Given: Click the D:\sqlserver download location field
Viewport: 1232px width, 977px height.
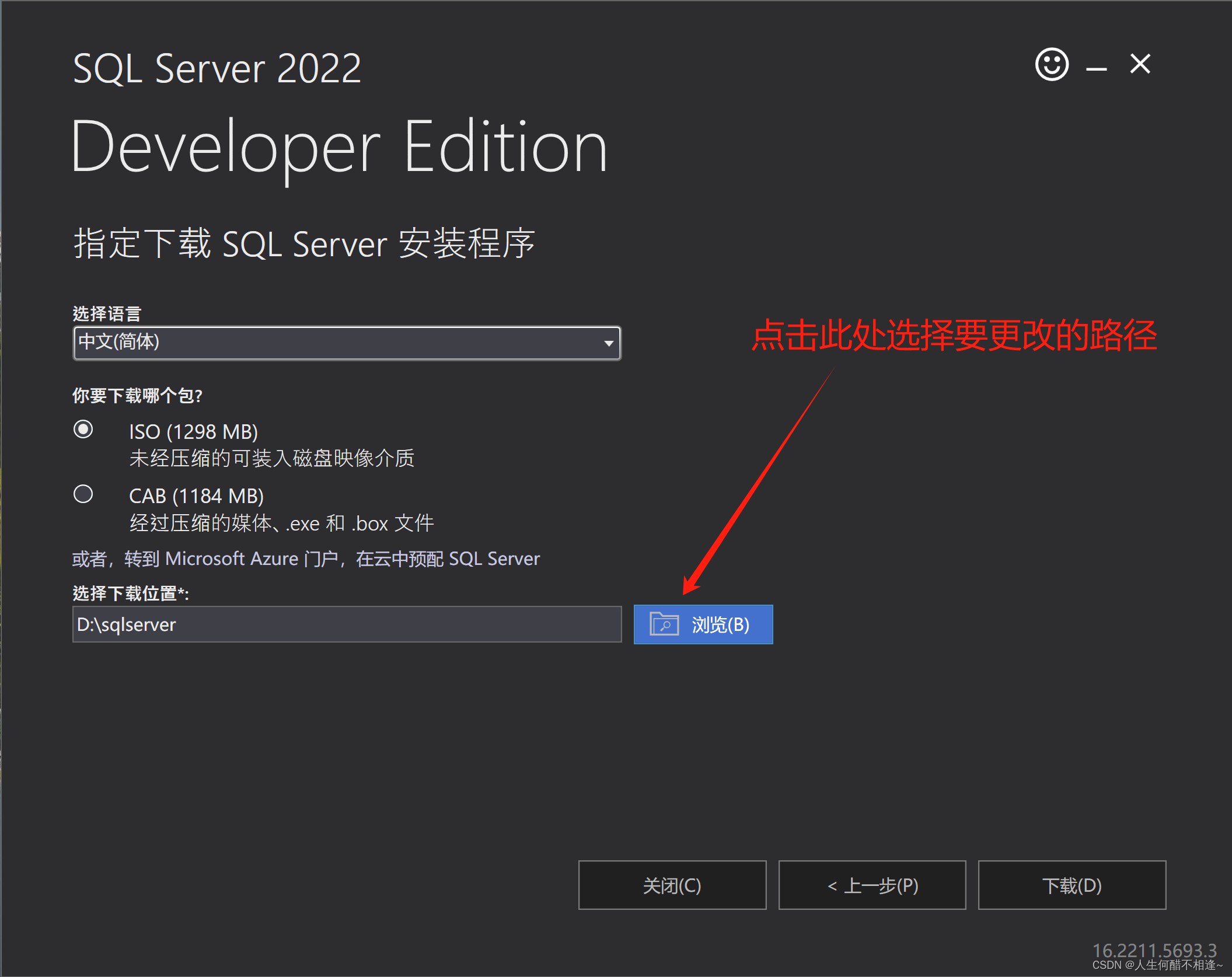Looking at the screenshot, I should [x=347, y=624].
